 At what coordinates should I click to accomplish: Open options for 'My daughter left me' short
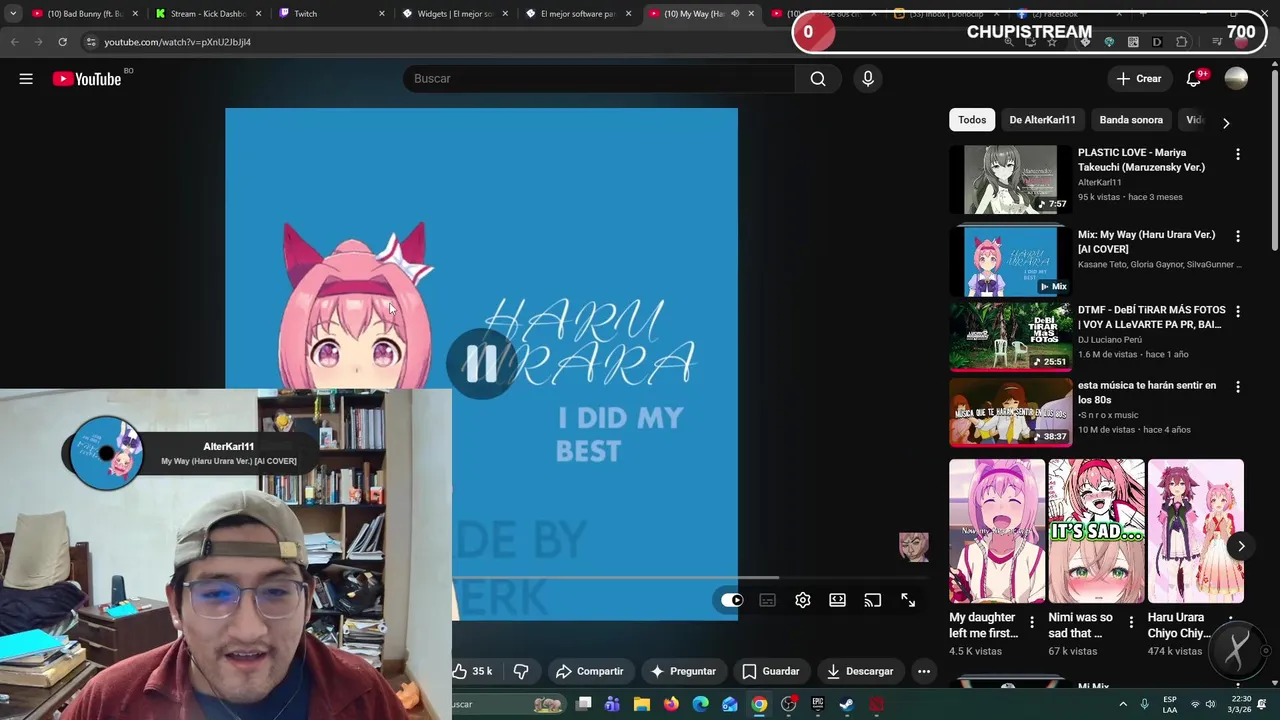point(1032,622)
